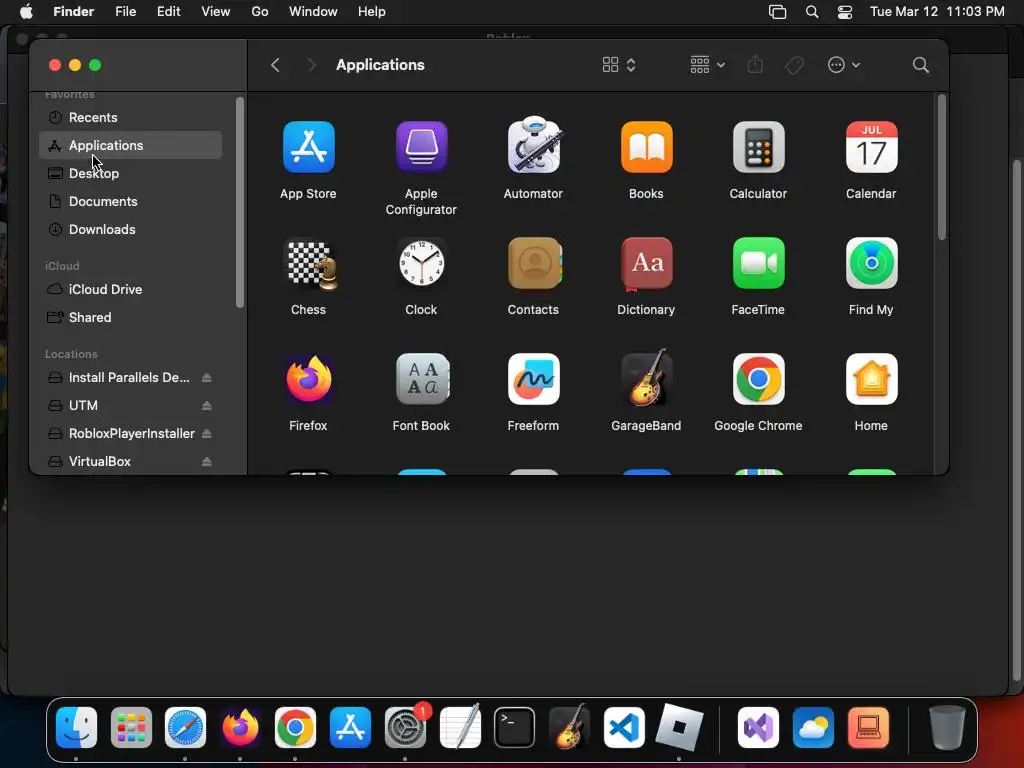The image size is (1024, 768).
Task: Open the Window menu
Action: [x=313, y=11]
